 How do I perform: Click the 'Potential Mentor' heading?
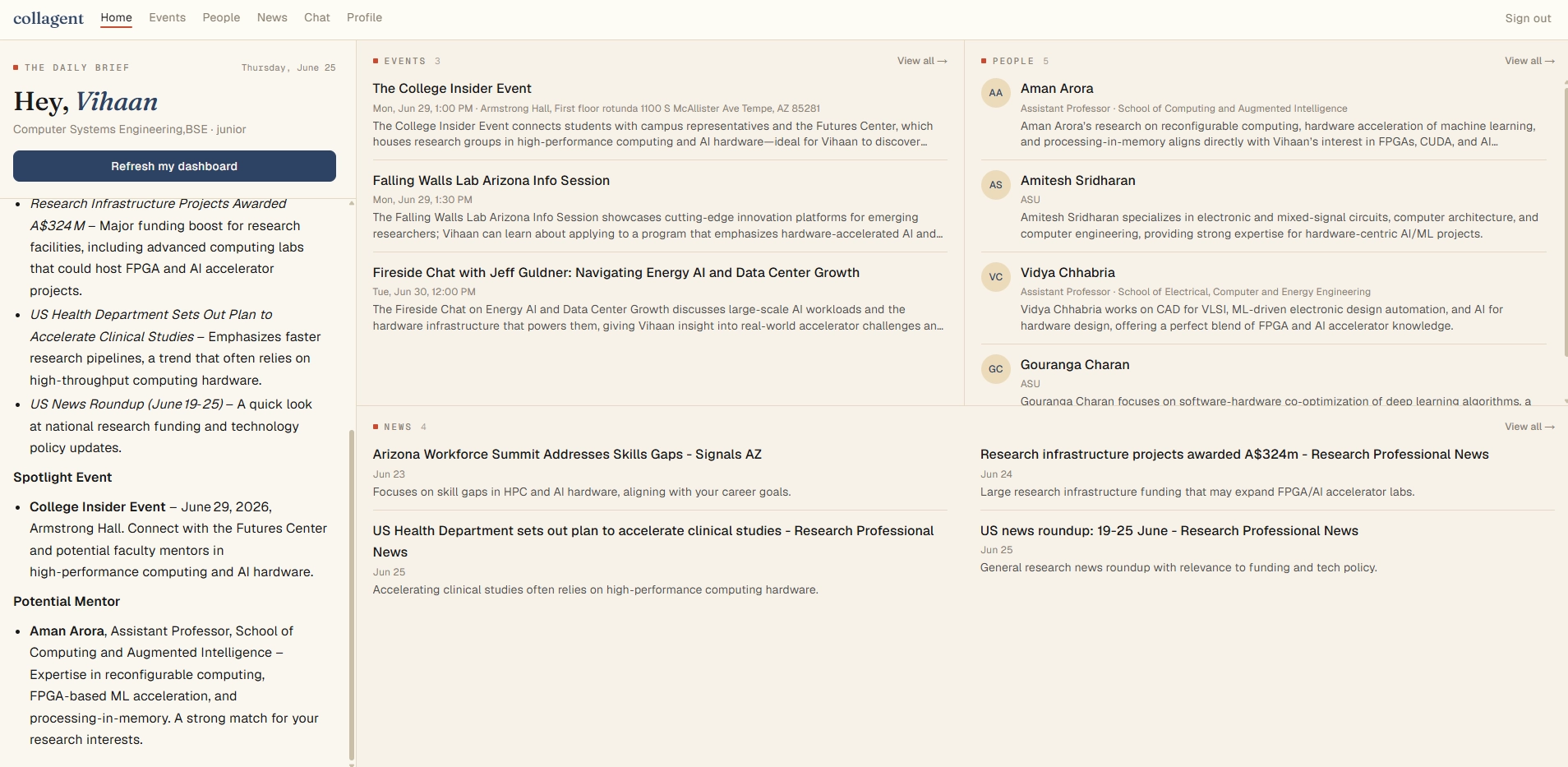coord(67,601)
